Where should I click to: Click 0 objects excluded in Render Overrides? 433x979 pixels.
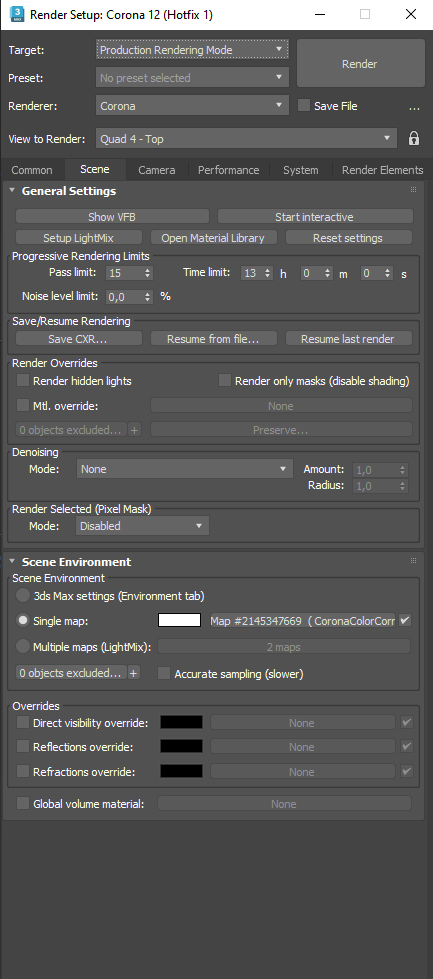tap(71, 430)
